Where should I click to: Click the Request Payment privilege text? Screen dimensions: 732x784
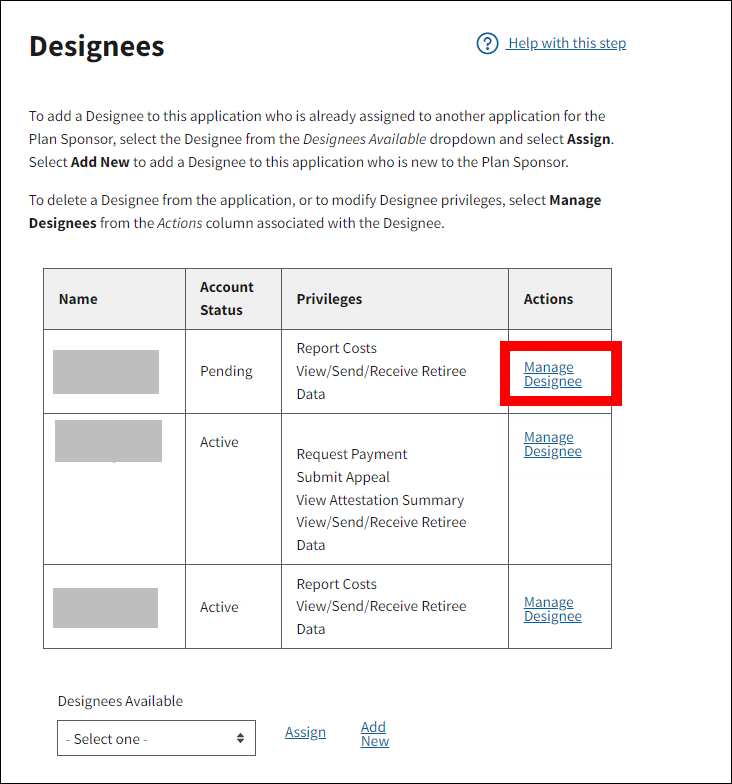point(352,454)
